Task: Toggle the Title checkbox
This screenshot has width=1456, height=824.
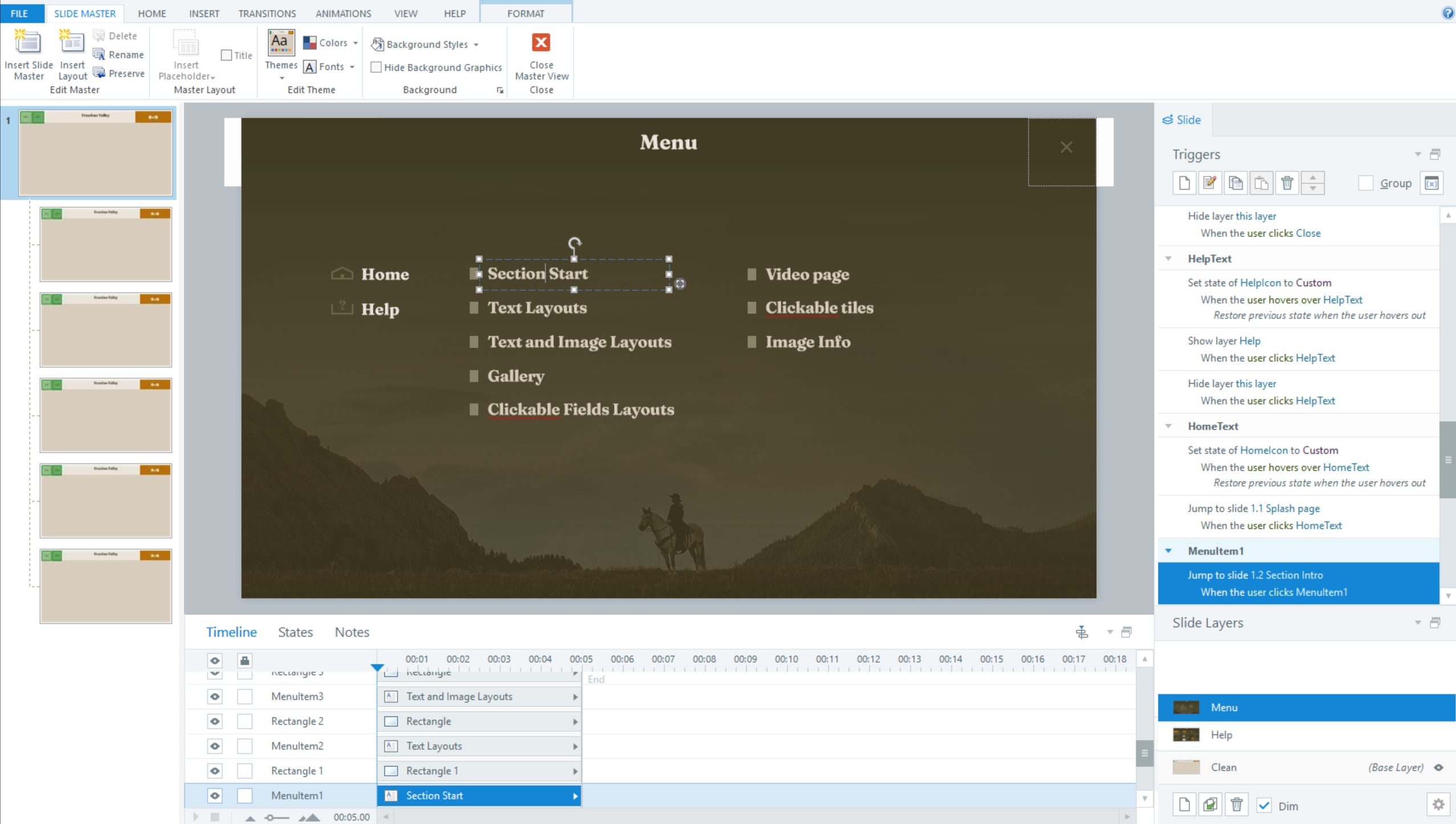Action: (x=226, y=55)
